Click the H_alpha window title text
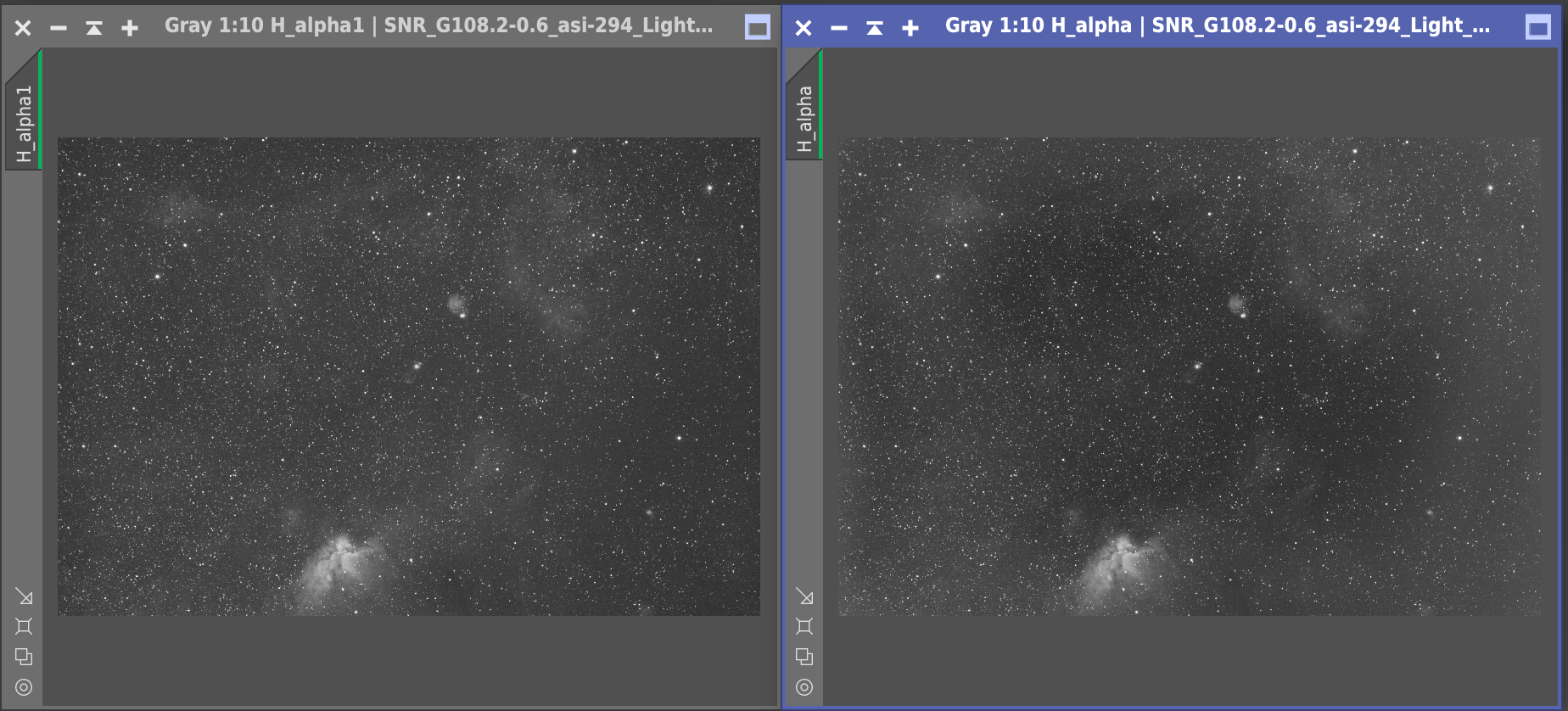This screenshot has width=1568, height=711. click(x=1218, y=25)
